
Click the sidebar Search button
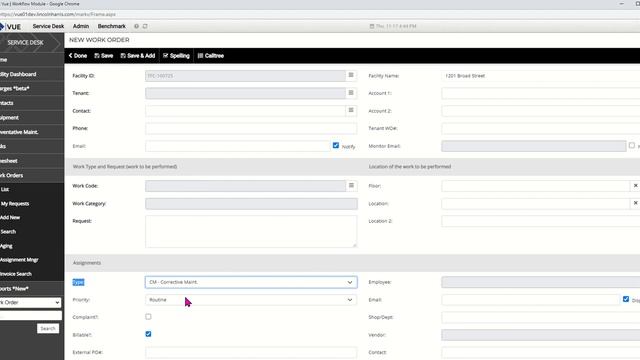(x=48, y=329)
